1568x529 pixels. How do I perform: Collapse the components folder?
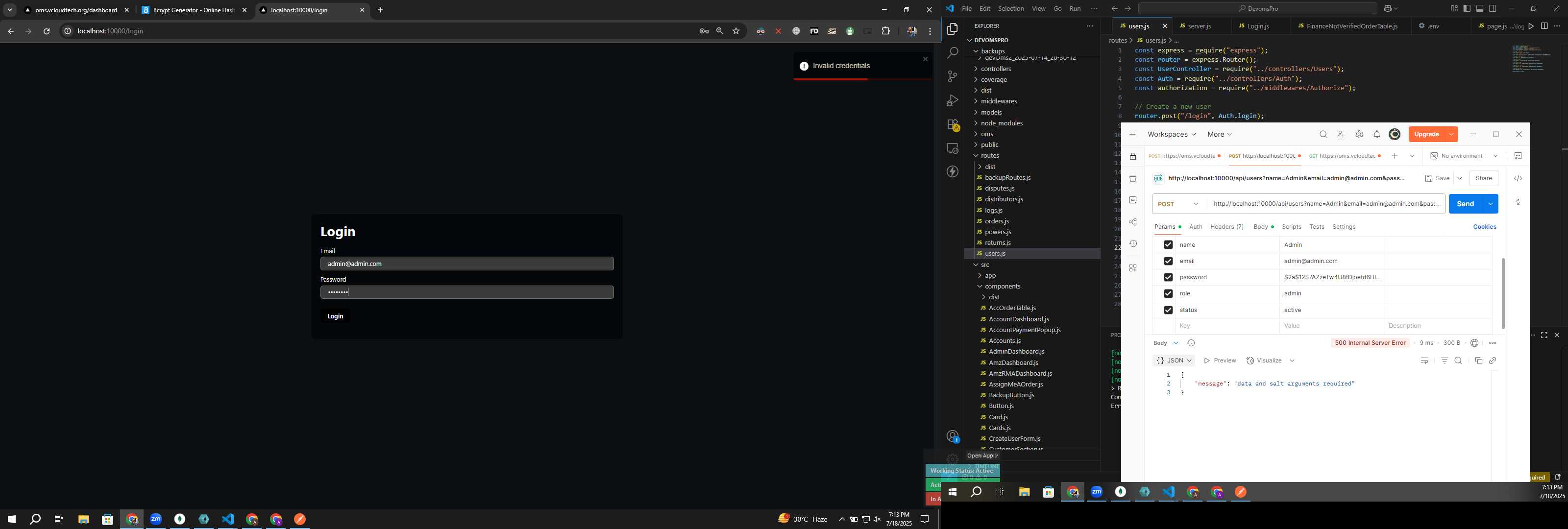point(1002,287)
